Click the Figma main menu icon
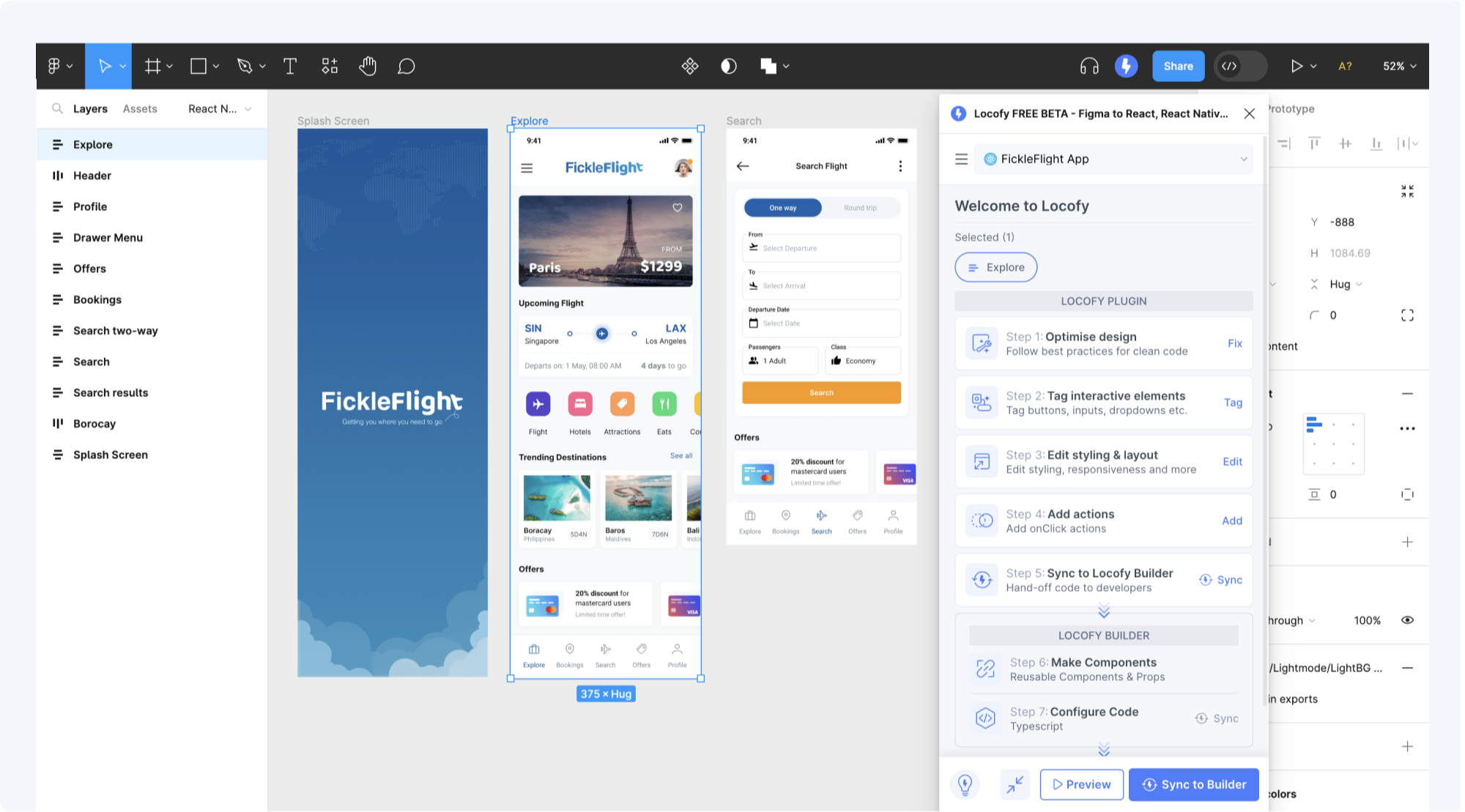1465x812 pixels. [55, 66]
